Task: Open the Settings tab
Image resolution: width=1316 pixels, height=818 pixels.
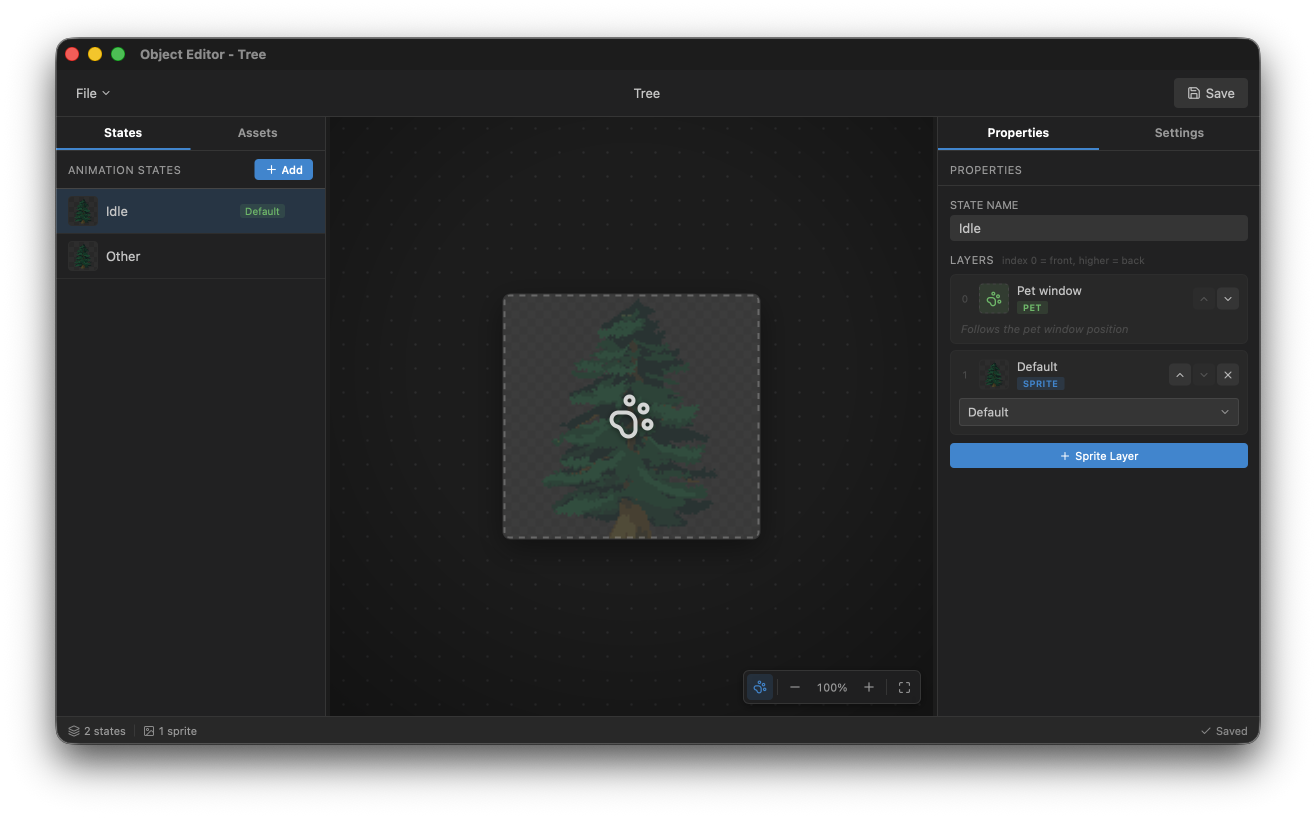Action: tap(1179, 133)
